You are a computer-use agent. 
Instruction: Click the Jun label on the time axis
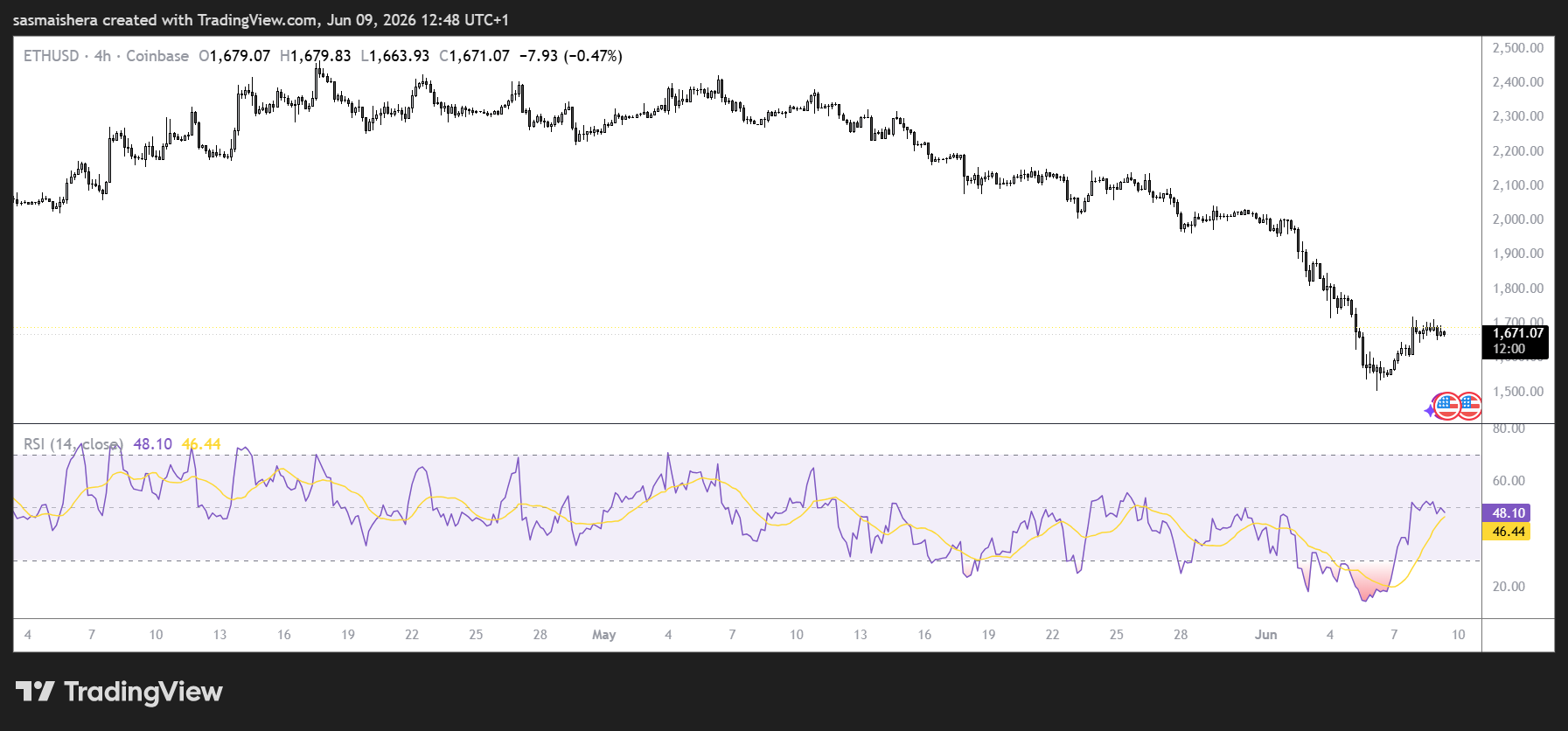pos(1265,635)
